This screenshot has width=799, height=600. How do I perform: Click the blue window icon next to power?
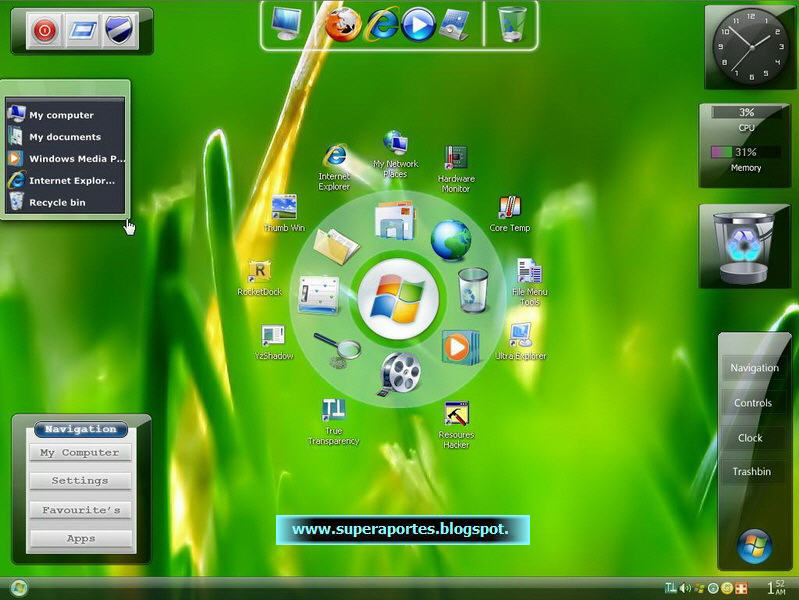82,31
